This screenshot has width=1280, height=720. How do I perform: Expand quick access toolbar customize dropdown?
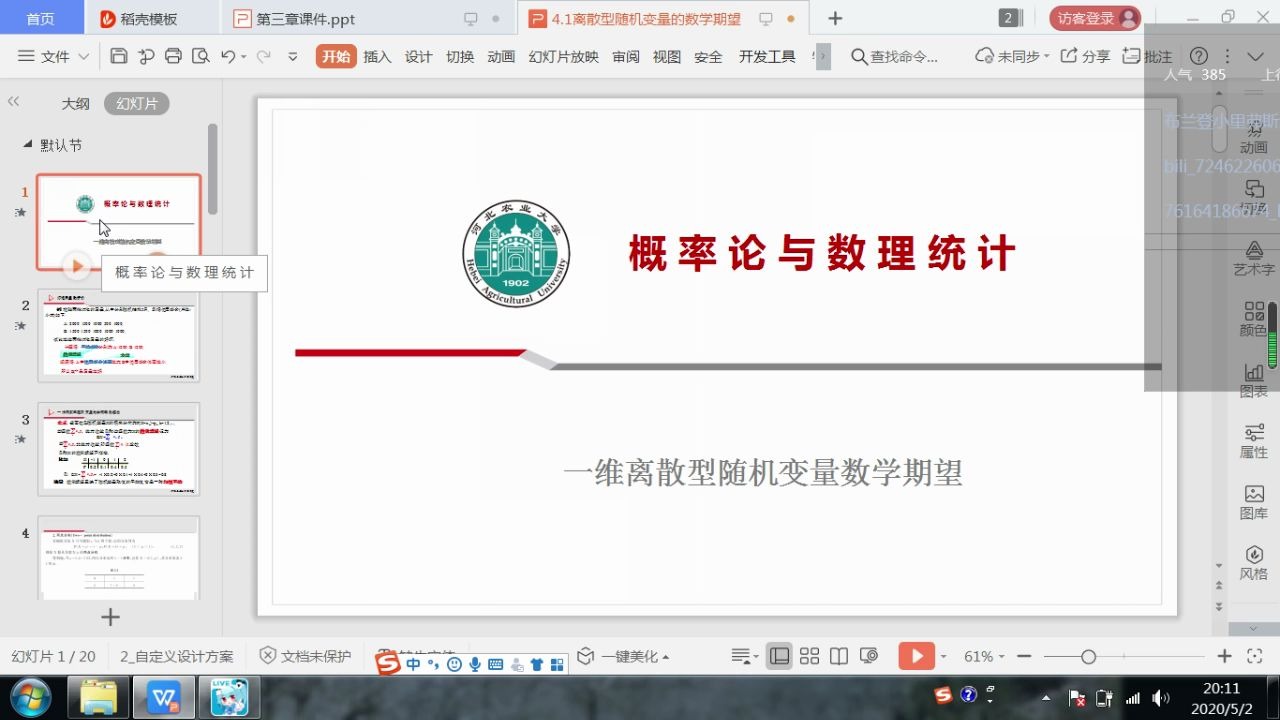(x=293, y=57)
